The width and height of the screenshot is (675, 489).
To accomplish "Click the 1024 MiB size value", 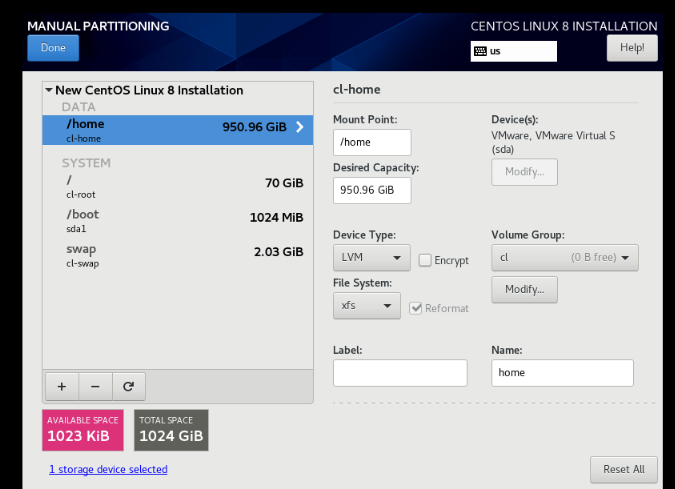I will pos(276,217).
